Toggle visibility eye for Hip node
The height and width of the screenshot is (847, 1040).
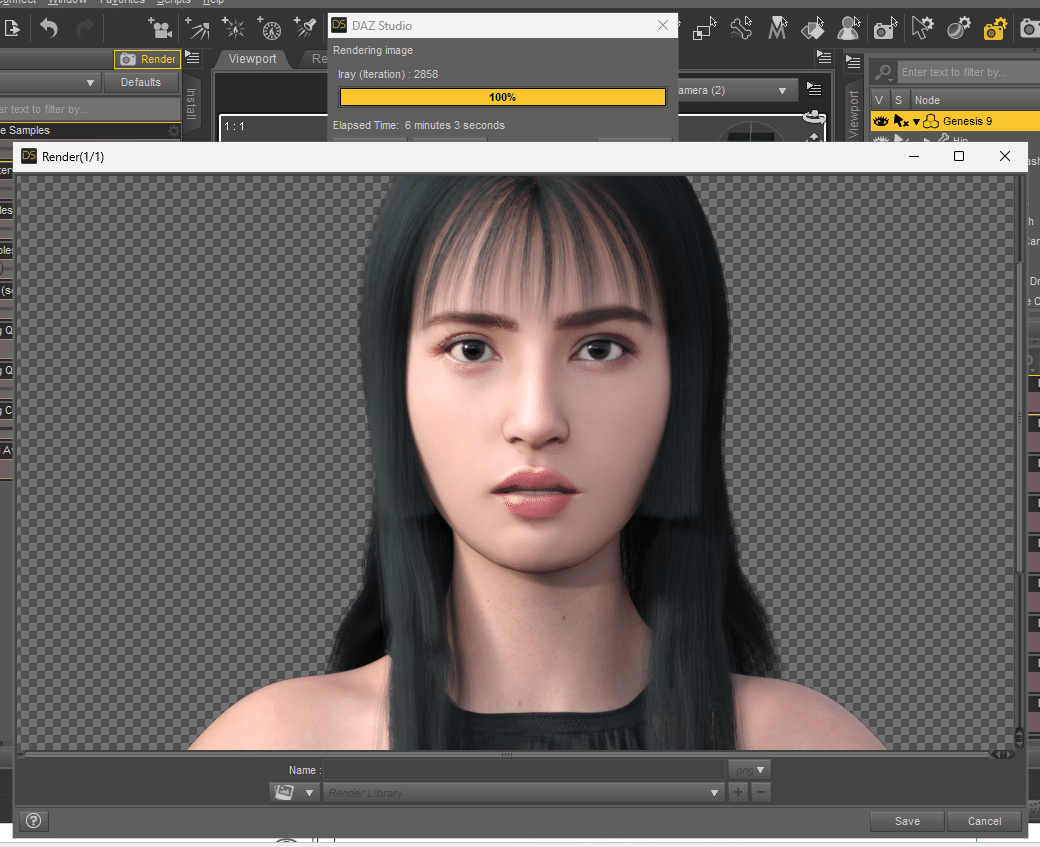point(881,139)
